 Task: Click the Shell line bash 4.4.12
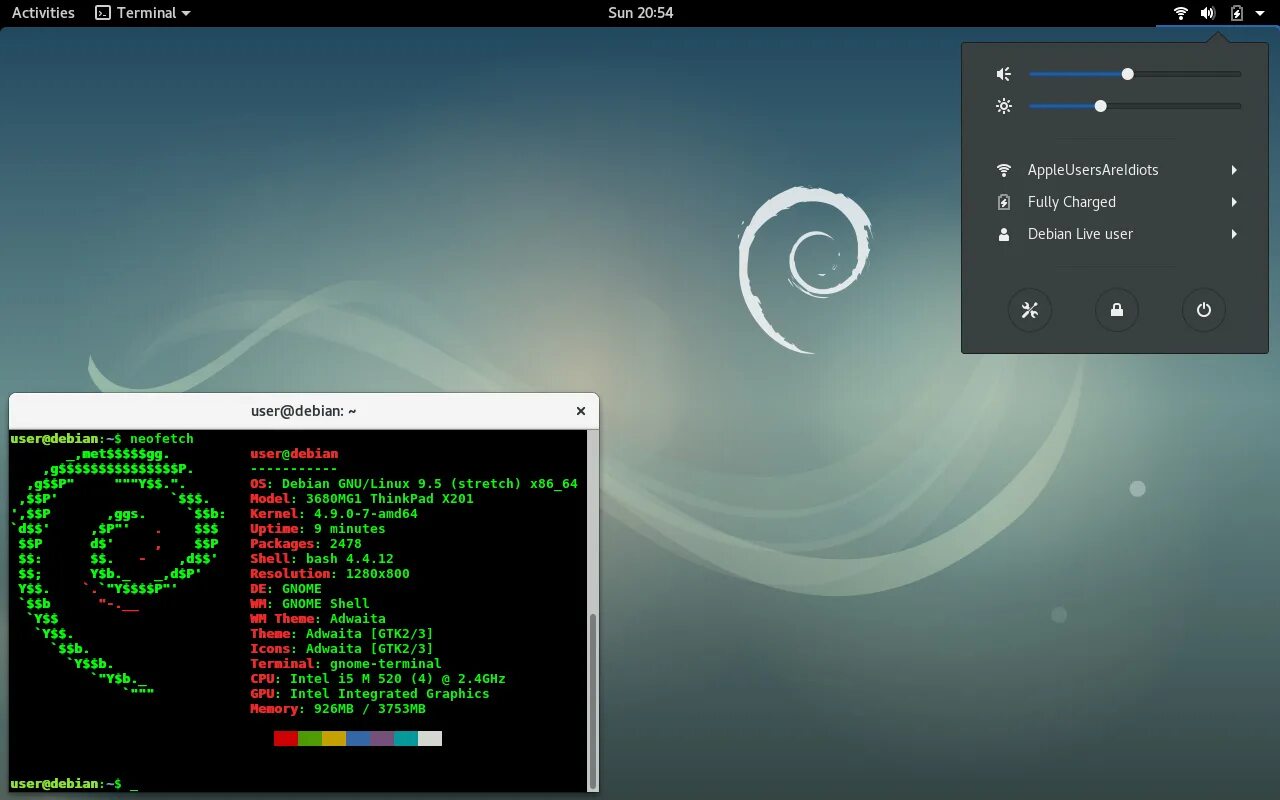click(x=322, y=559)
